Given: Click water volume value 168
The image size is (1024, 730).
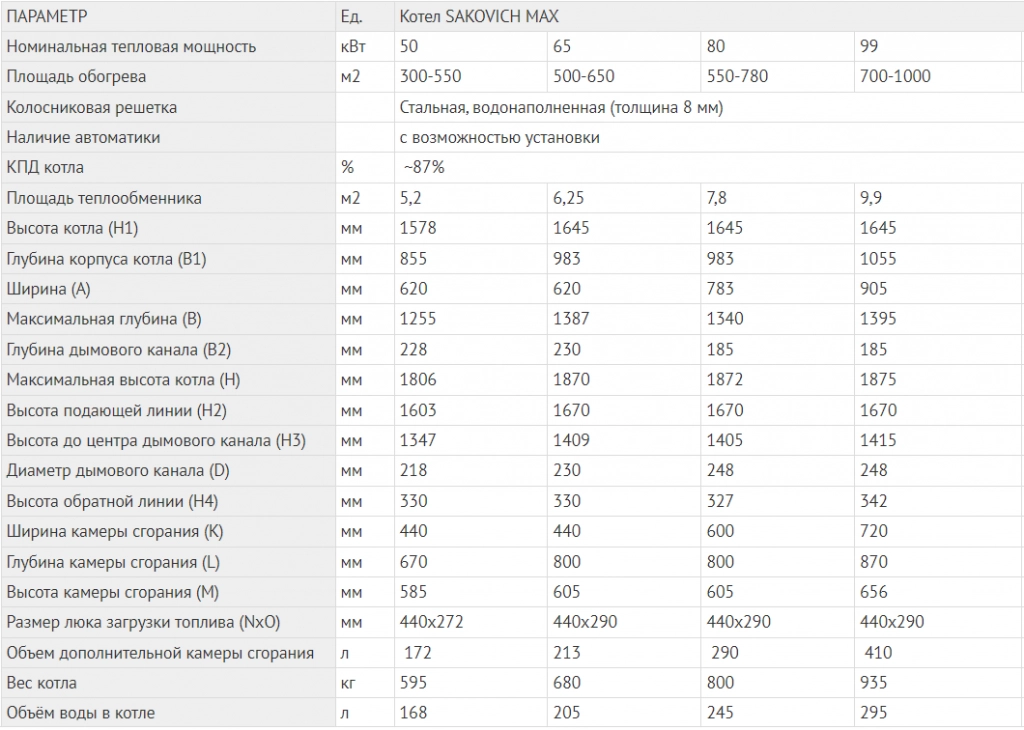Looking at the screenshot, I should click(413, 713).
